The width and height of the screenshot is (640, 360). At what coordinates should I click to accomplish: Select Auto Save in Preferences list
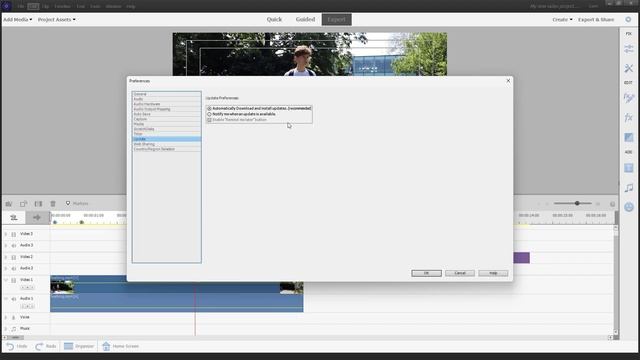[x=167, y=114]
